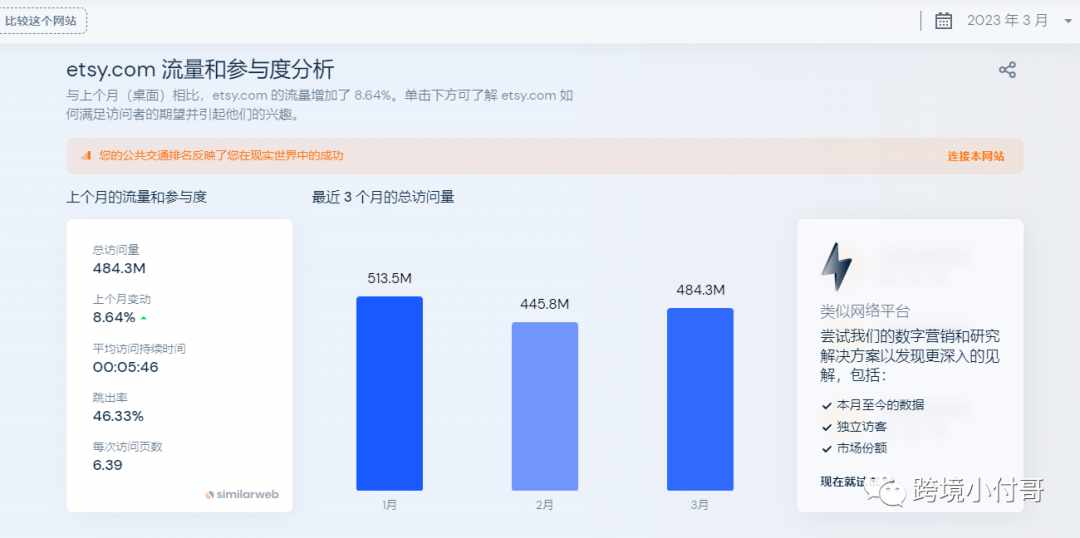The width and height of the screenshot is (1080, 538).
Task: Click the 每次访问页数 value 6.39
Action: click(x=107, y=465)
